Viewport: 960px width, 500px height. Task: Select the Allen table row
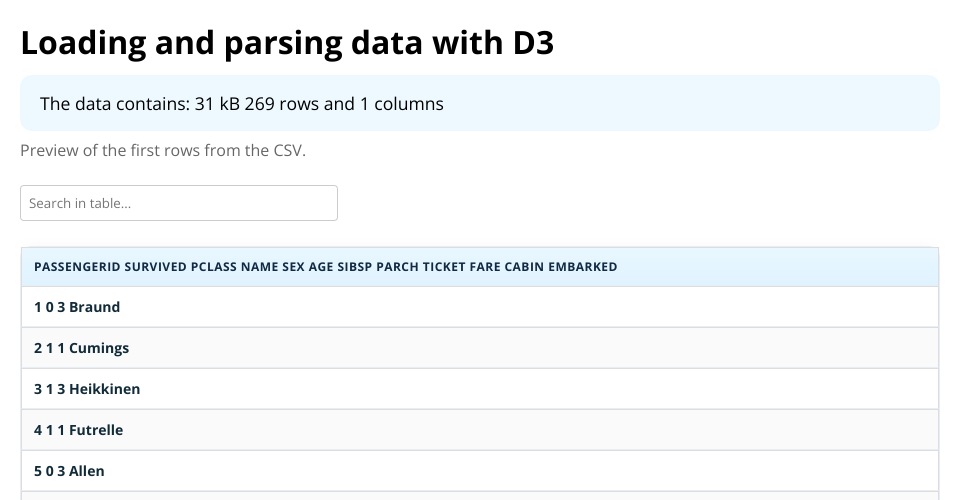(480, 471)
